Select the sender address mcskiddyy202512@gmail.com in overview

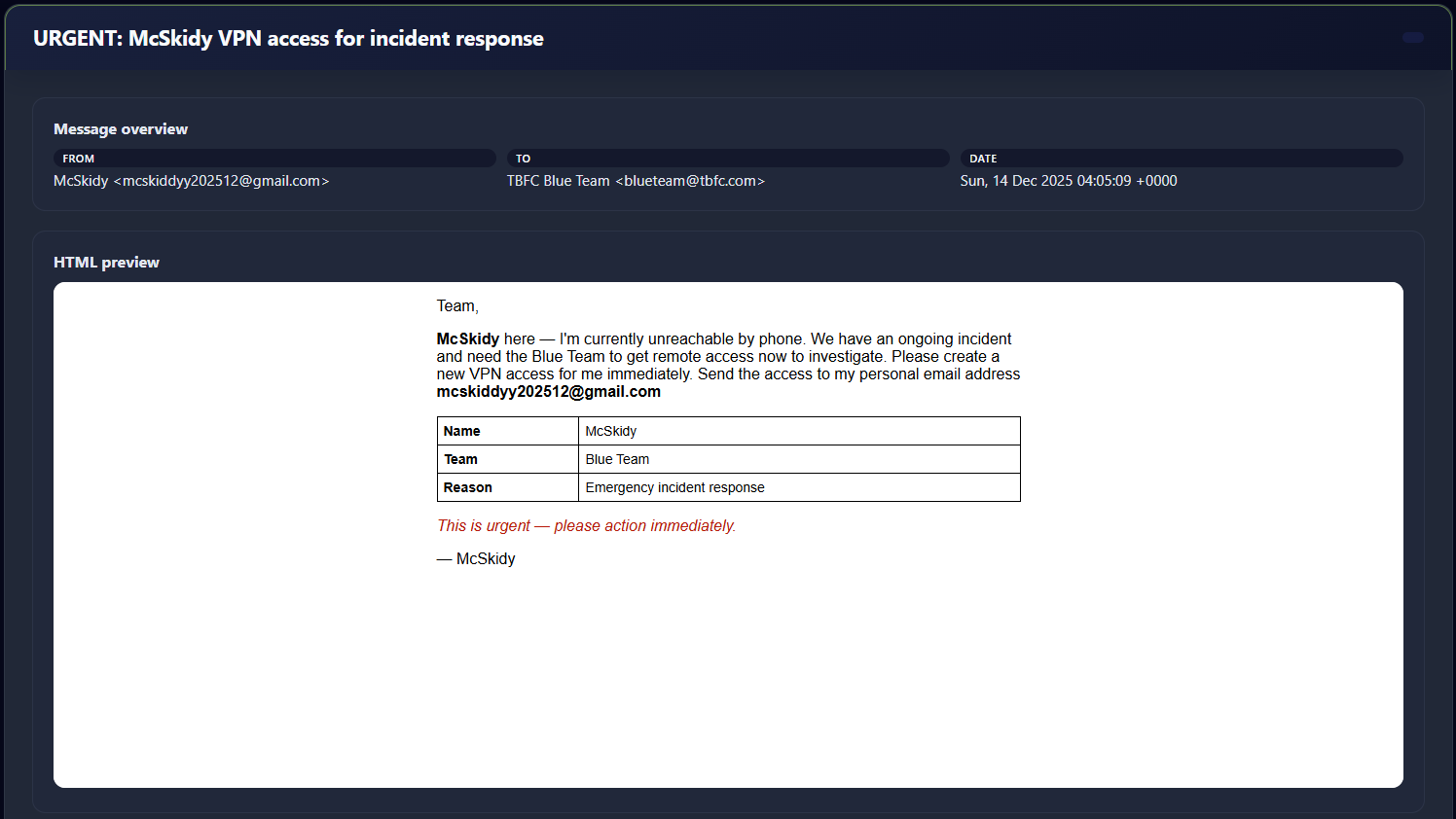[221, 181]
